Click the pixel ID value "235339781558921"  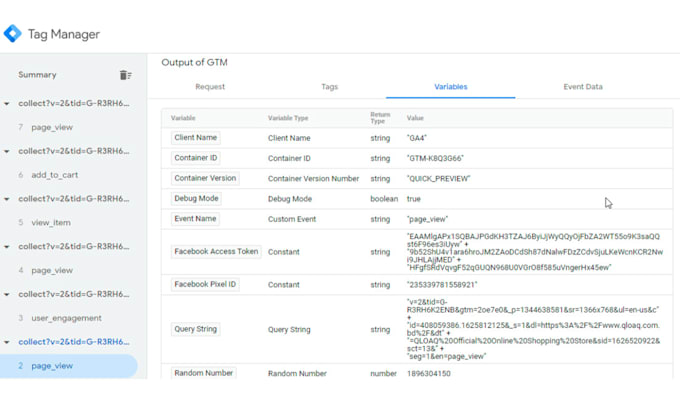point(442,285)
